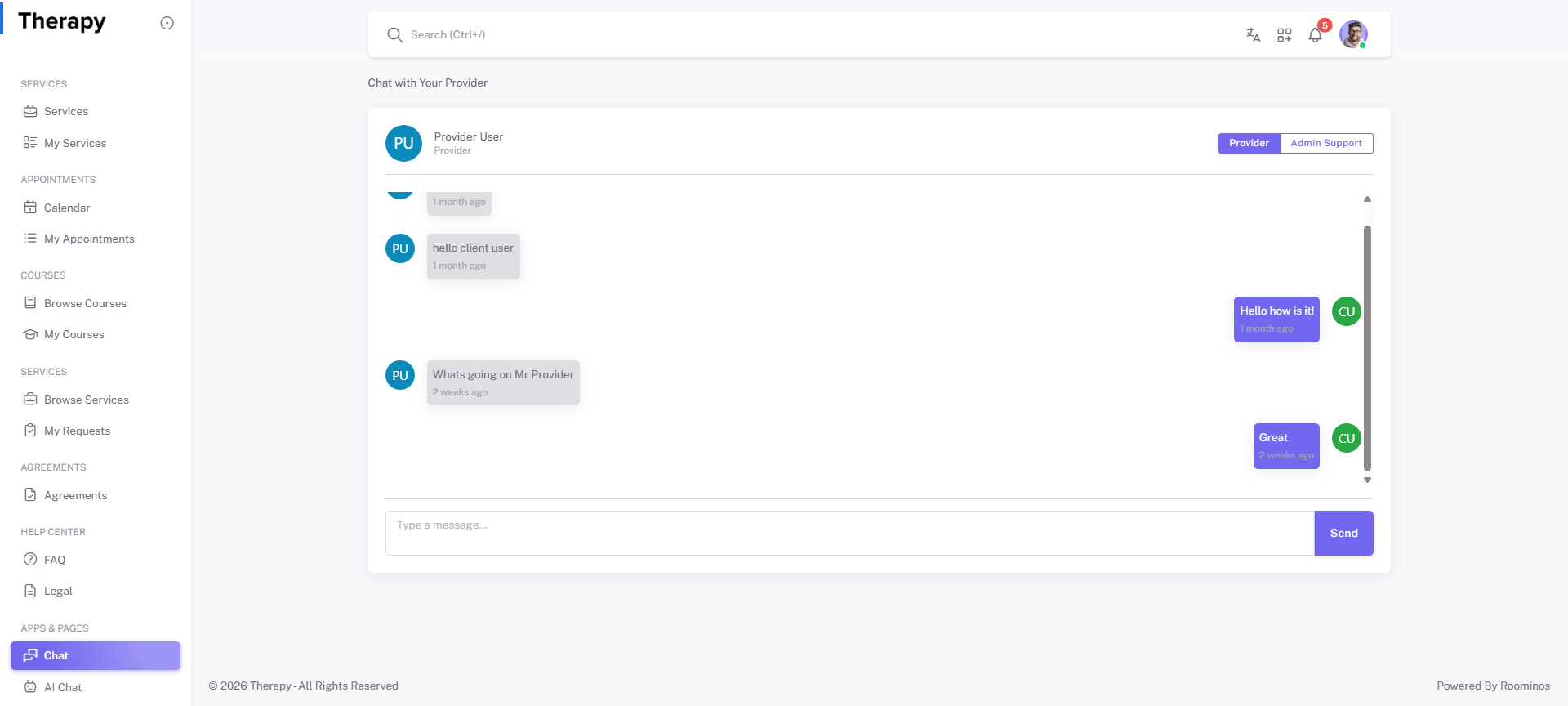Image resolution: width=1568 pixels, height=706 pixels.
Task: Open Services in the sidebar
Action: (96, 111)
